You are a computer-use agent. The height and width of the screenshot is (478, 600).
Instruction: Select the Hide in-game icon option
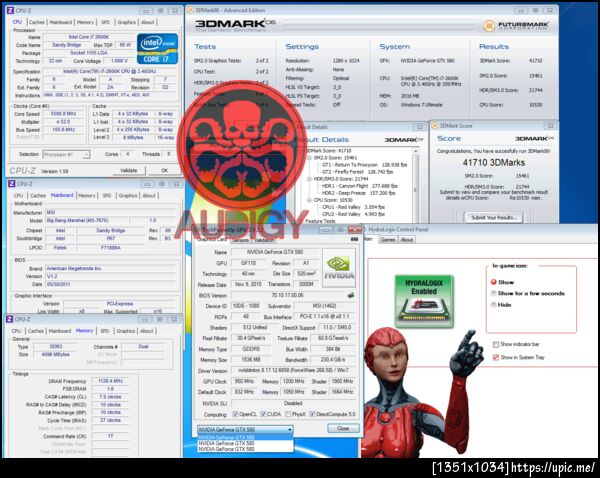494,305
